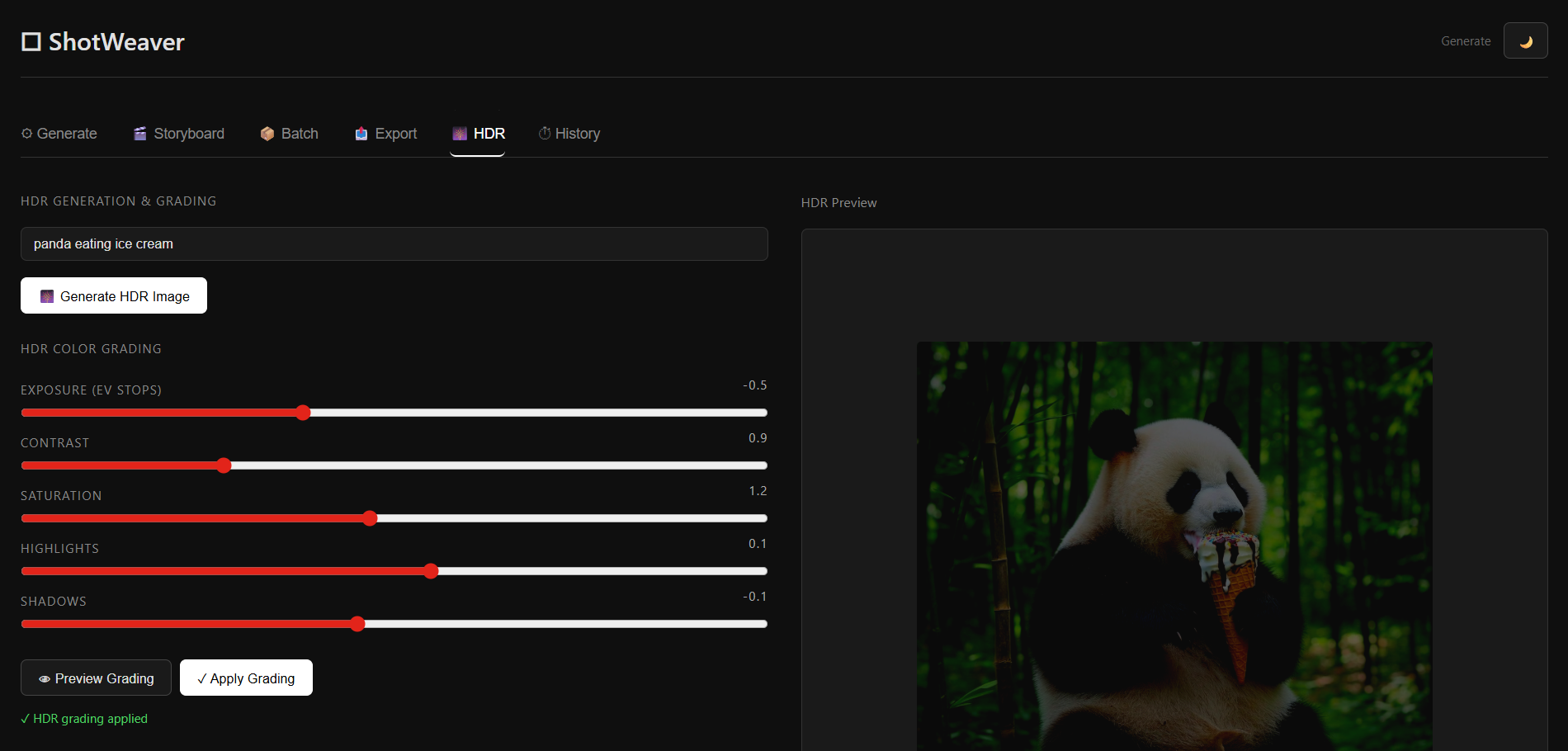
Task: Open the History tab
Action: tap(569, 134)
